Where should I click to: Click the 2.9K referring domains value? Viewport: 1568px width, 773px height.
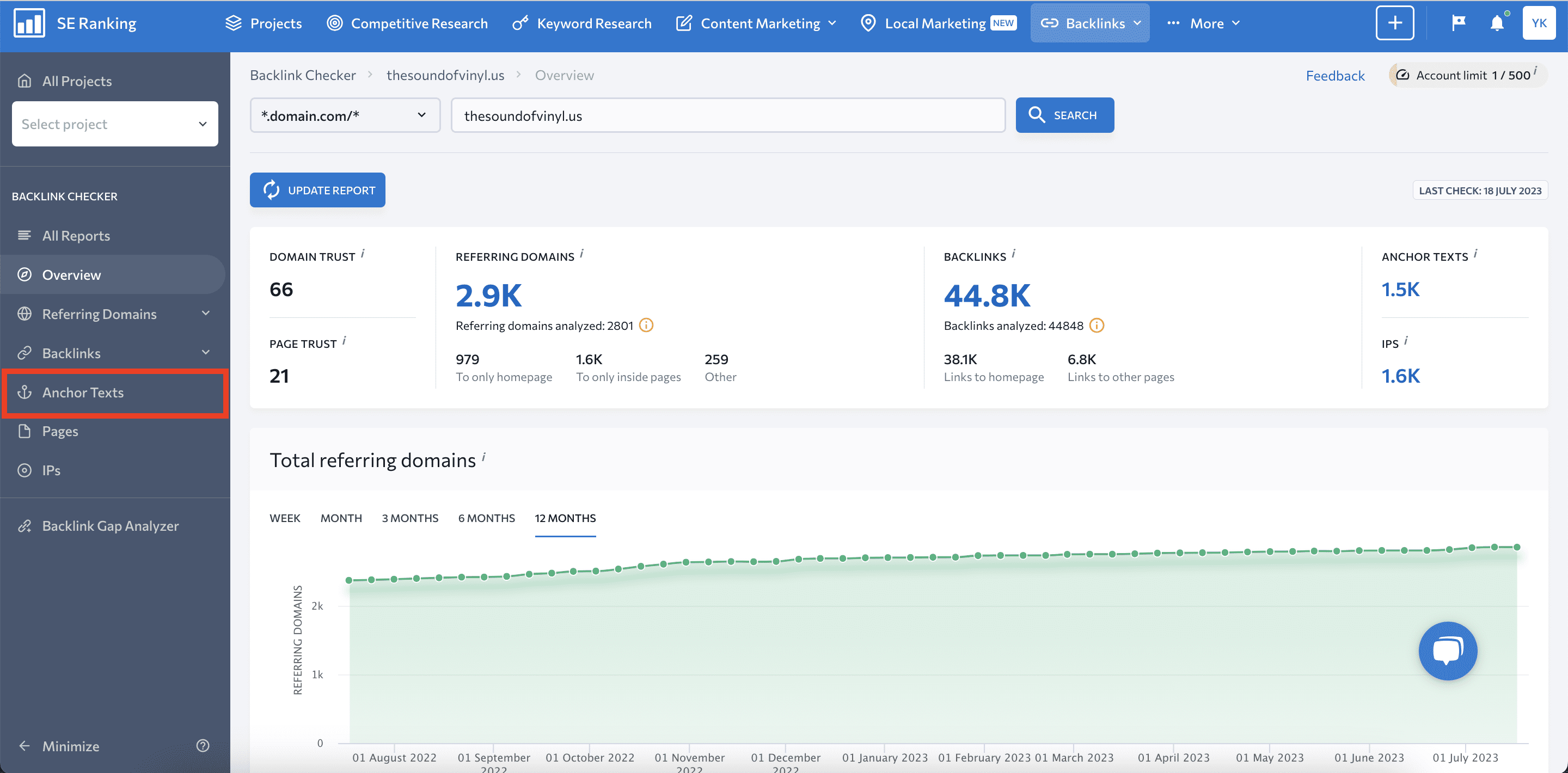pos(488,296)
